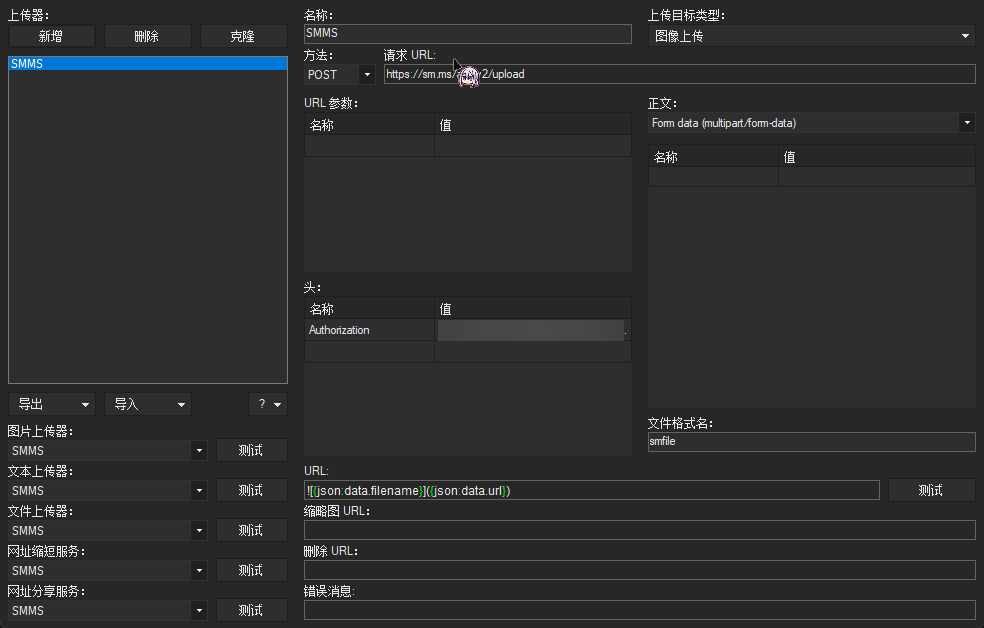Click the 名称 column header in 正文 table
This screenshot has width=984, height=628.
point(713,157)
